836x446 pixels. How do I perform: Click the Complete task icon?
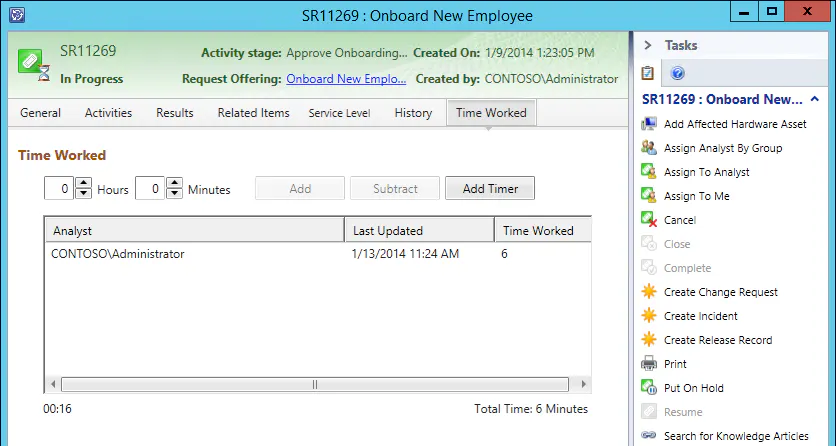(x=649, y=267)
